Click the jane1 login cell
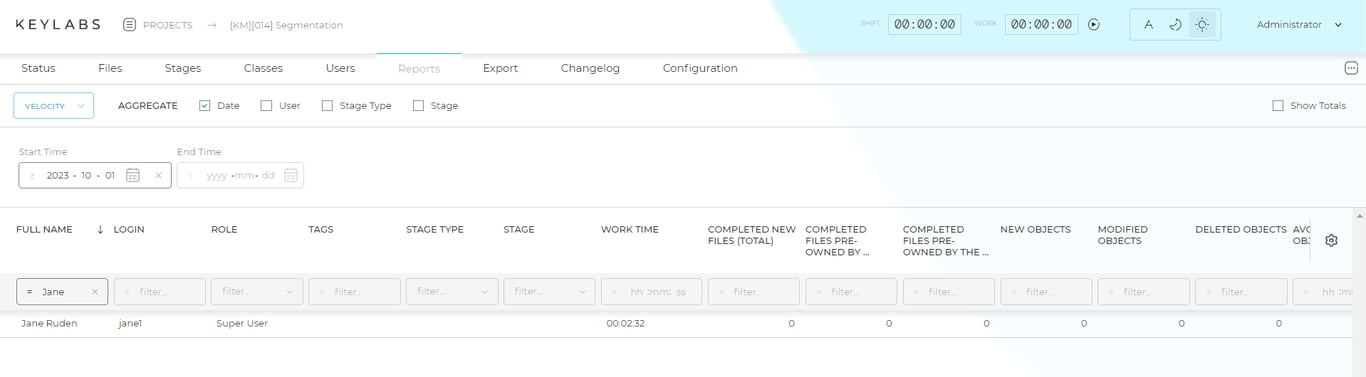Screen dimensions: 1366x377 pyautogui.click(x=130, y=324)
